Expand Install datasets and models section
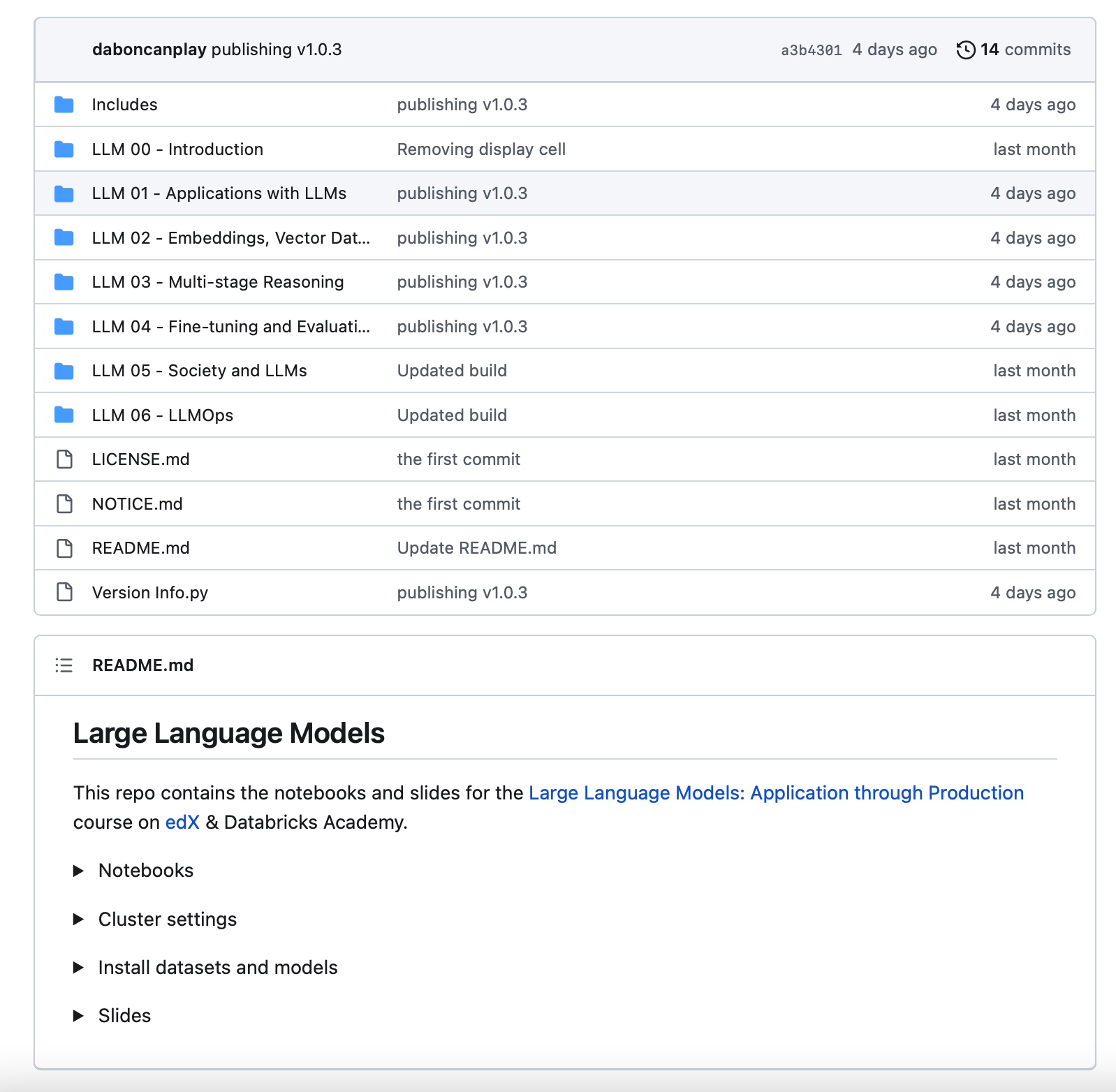Screen dimensions: 1116x1092 click(x=79, y=968)
